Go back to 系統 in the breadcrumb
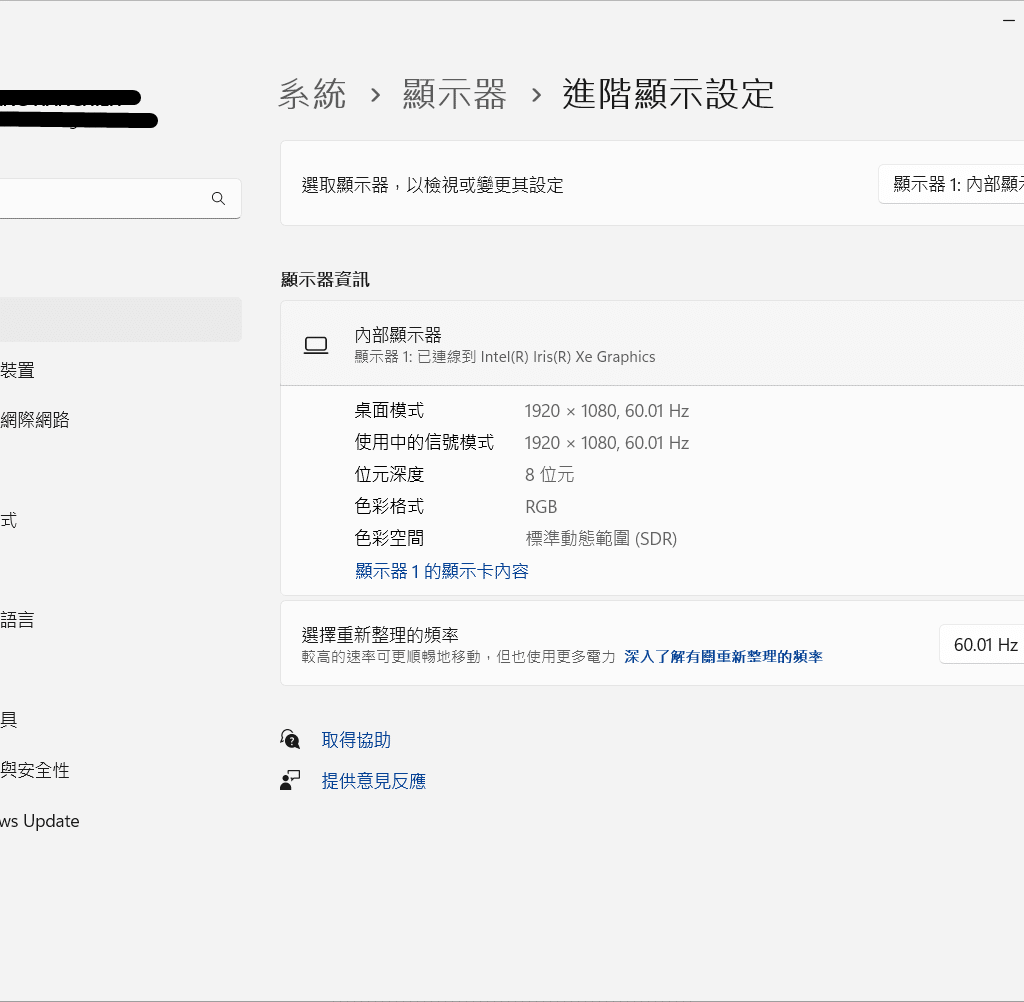 [x=312, y=95]
